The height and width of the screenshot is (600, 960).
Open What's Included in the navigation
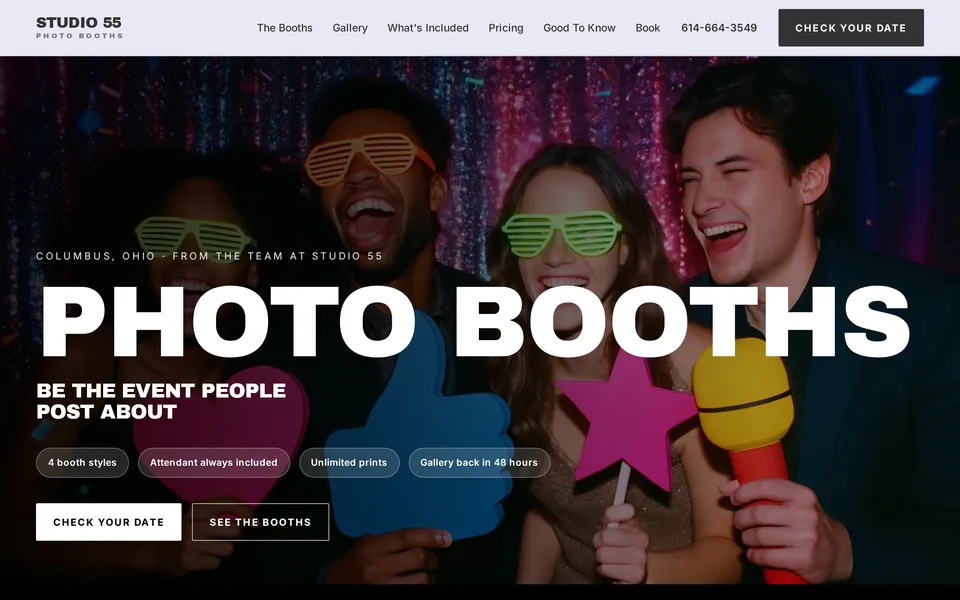point(428,28)
